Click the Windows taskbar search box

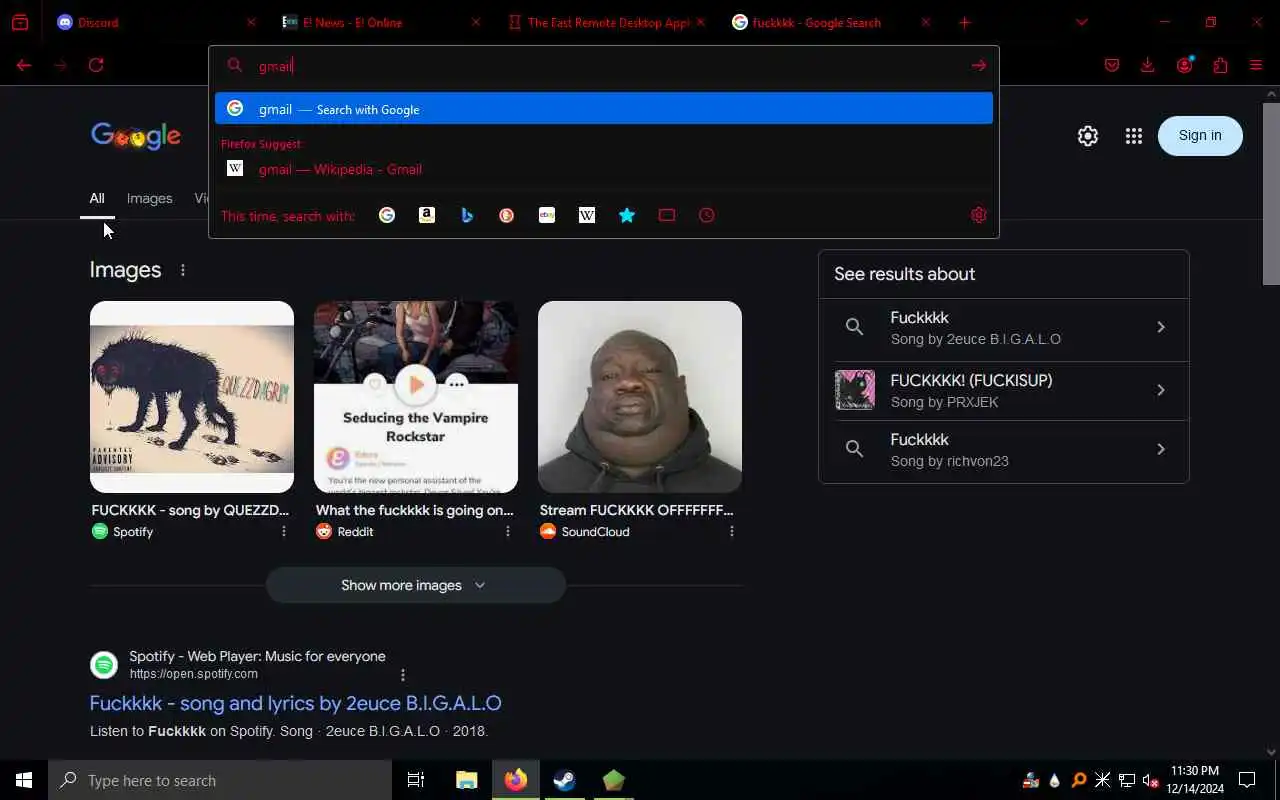pyautogui.click(x=220, y=780)
